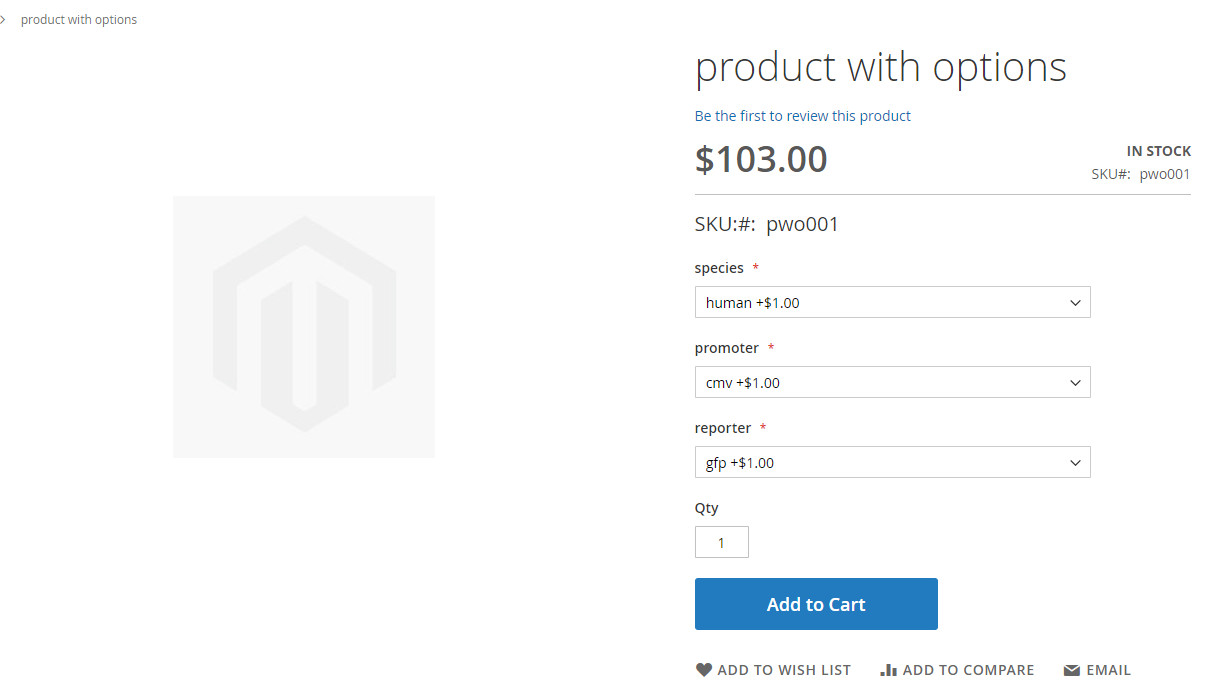Click the compare bar-chart icon
1217x693 pixels.
(888, 669)
